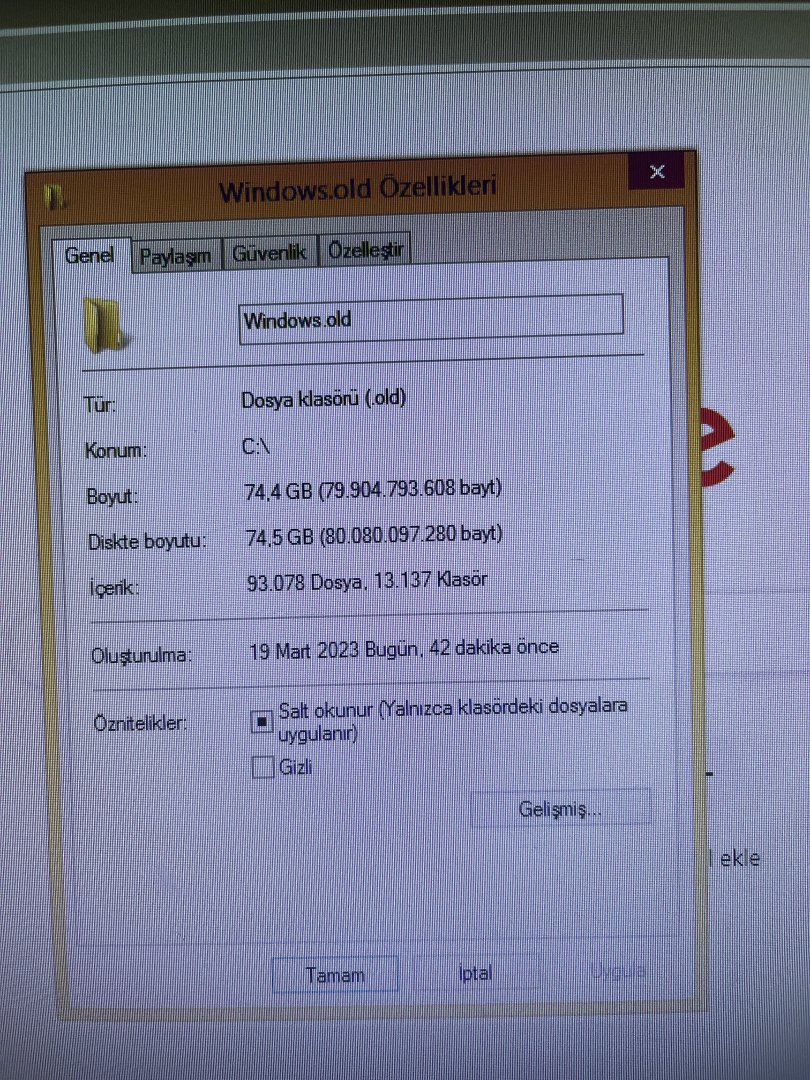The width and height of the screenshot is (810, 1080).
Task: Click the Windows.old folder name field
Action: (431, 319)
